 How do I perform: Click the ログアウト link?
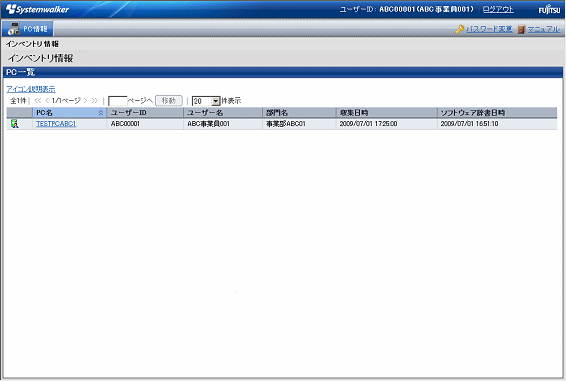pos(498,9)
